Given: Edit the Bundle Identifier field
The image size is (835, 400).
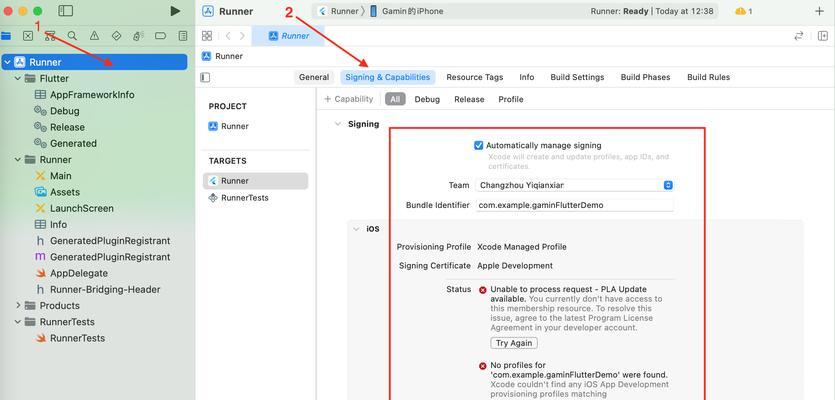Looking at the screenshot, I should coord(574,205).
